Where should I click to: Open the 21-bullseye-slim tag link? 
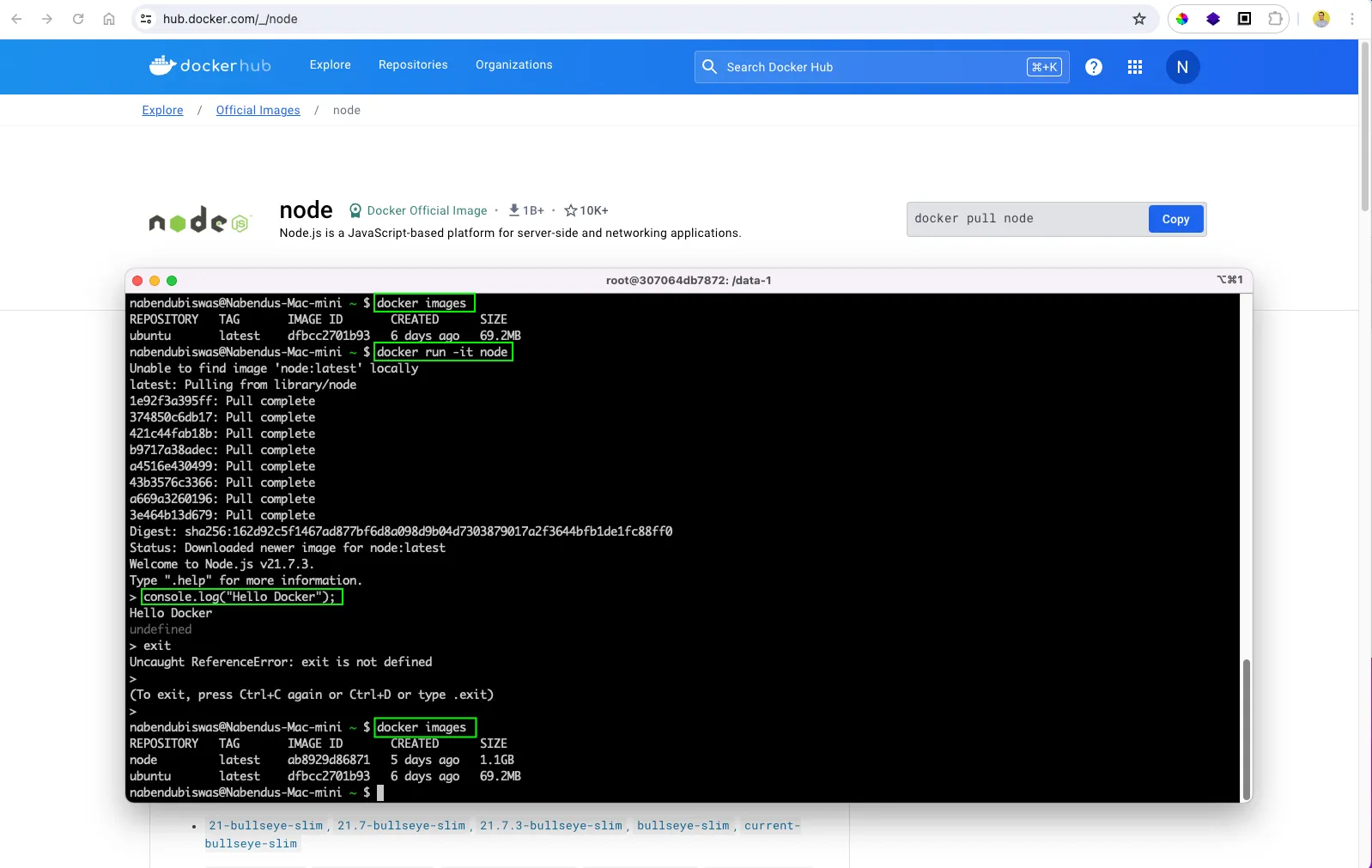[266, 826]
